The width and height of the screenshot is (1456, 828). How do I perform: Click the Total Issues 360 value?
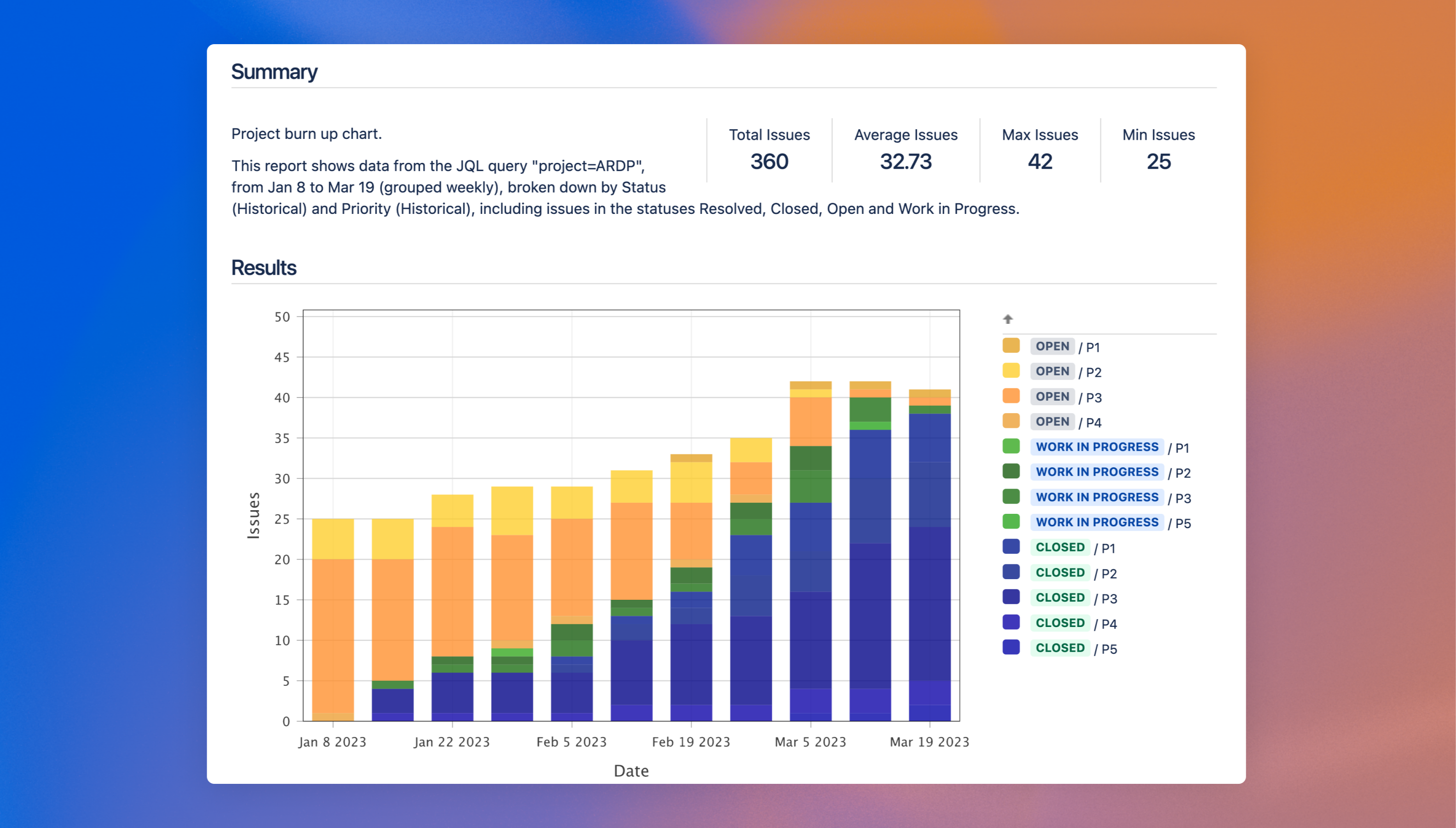point(769,161)
